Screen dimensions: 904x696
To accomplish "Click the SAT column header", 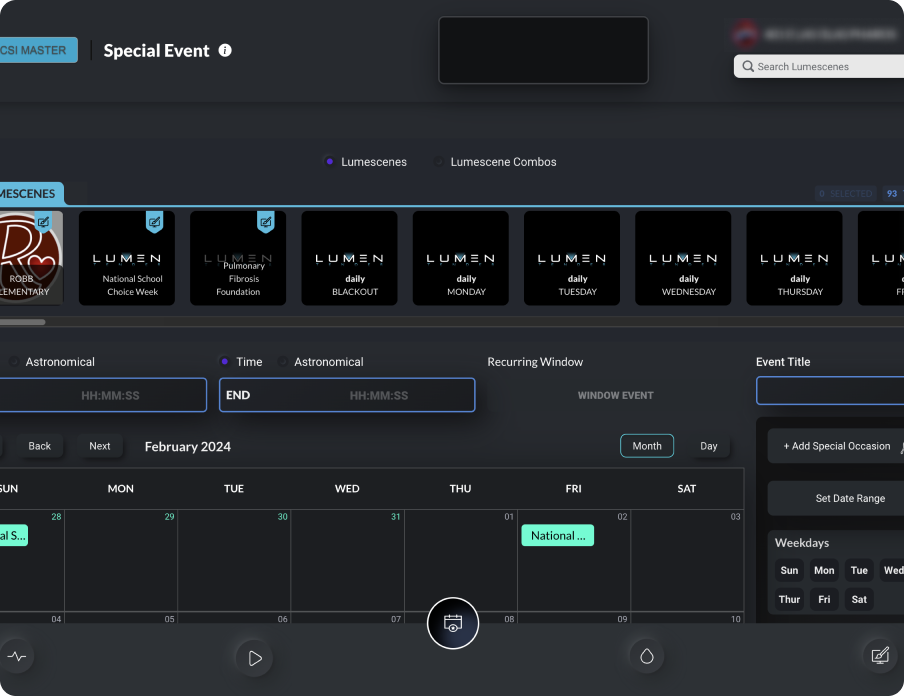I will [686, 488].
